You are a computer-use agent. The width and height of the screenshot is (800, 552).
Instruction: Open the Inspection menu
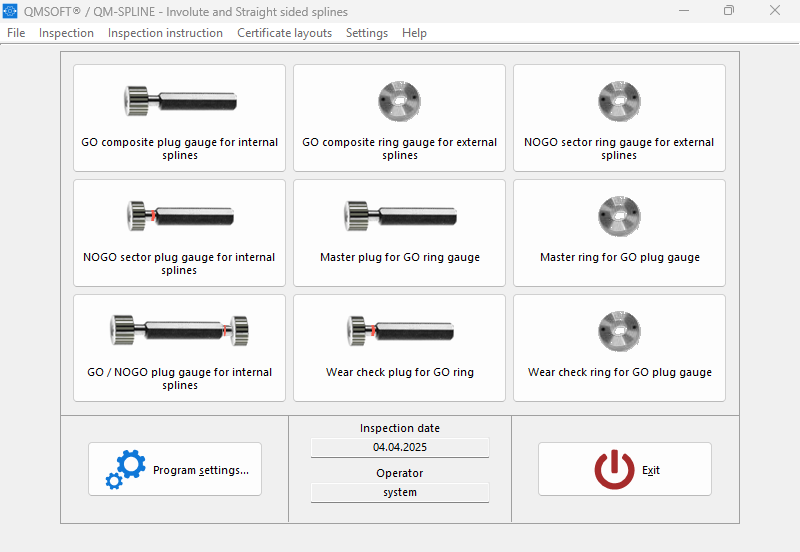tap(66, 33)
